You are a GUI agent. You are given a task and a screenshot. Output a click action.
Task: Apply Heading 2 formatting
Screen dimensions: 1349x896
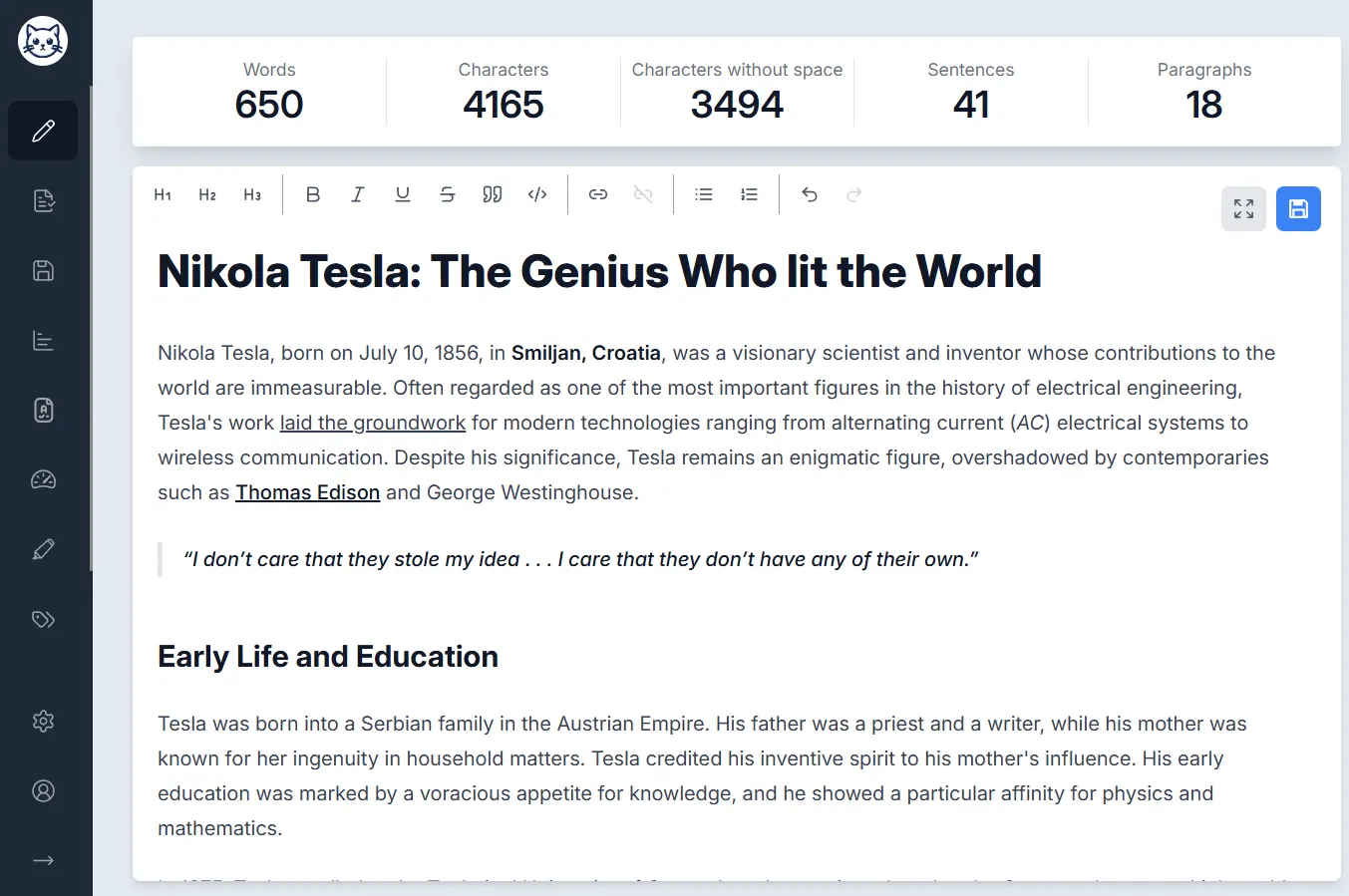207,195
